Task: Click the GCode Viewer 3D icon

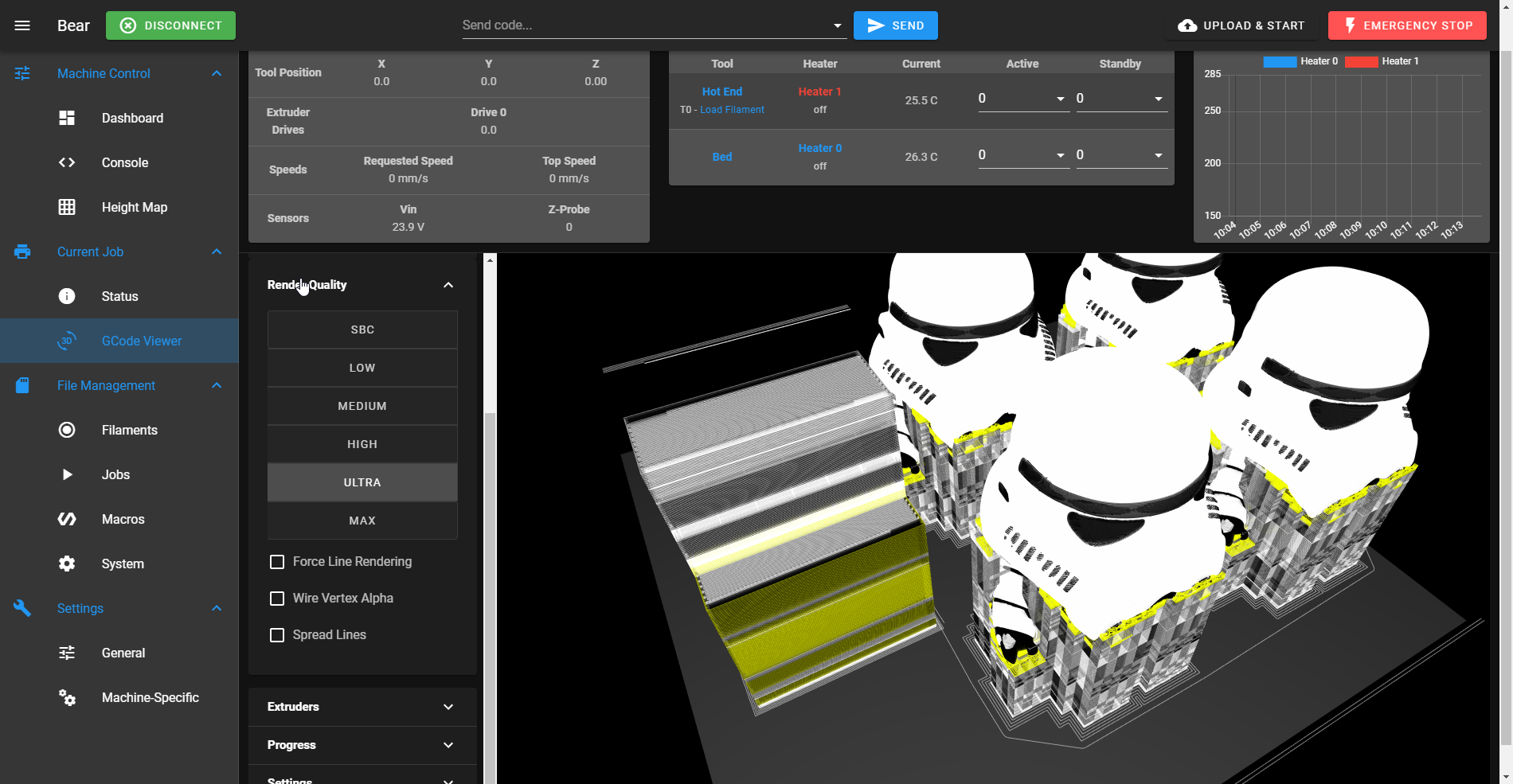Action: tap(67, 341)
